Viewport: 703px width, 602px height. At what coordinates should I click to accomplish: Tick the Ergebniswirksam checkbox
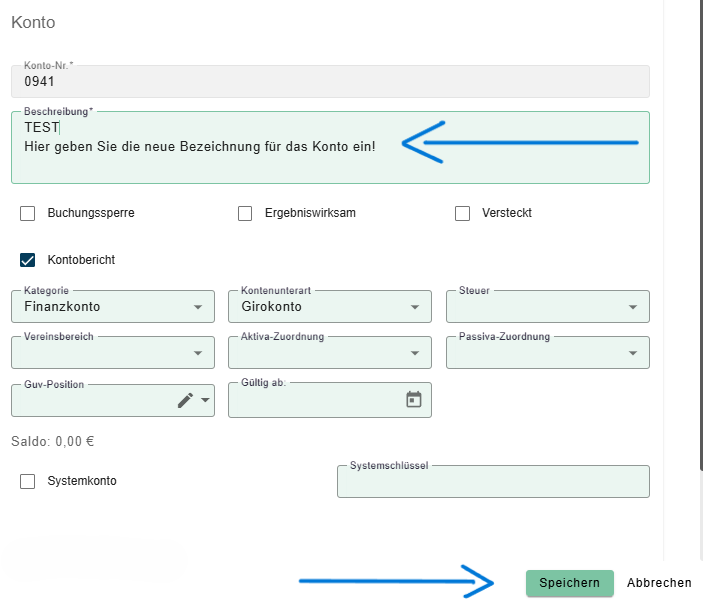245,213
